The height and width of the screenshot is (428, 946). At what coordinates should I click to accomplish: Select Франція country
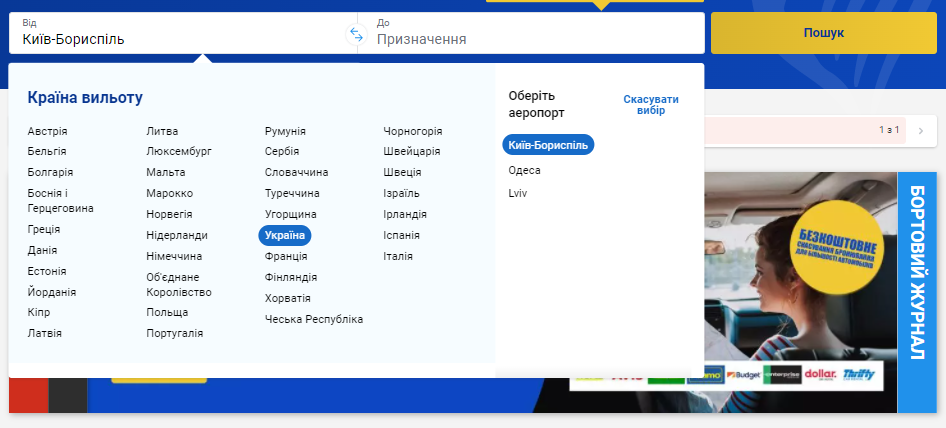[x=286, y=256]
